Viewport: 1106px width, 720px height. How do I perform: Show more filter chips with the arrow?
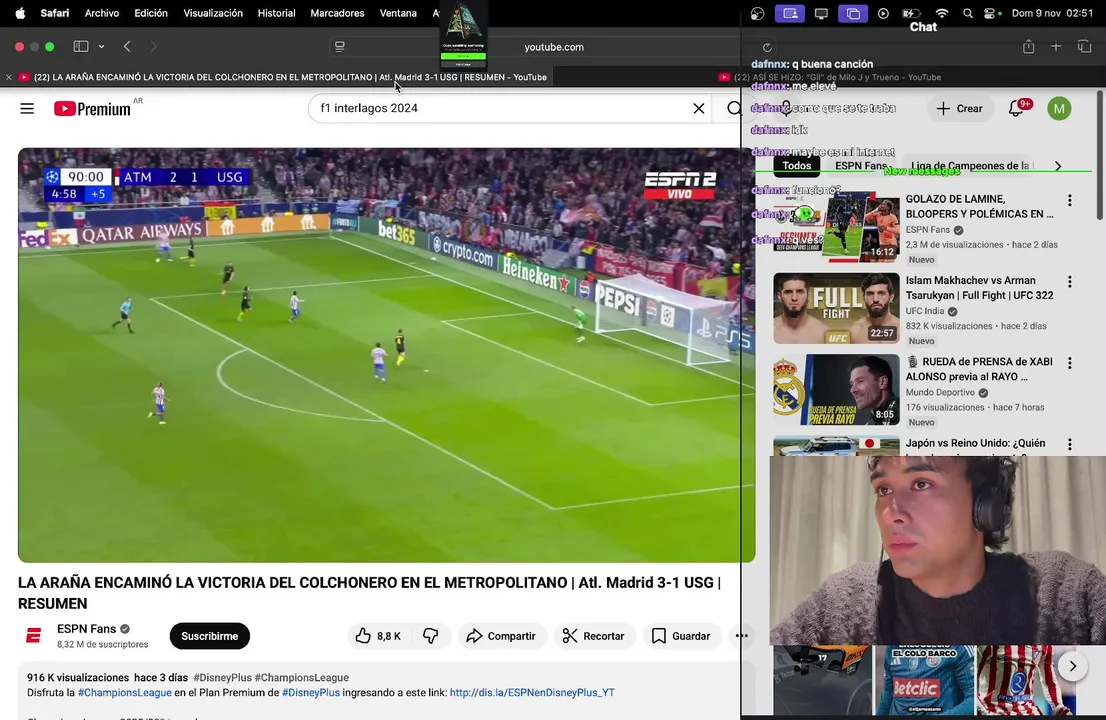(1057, 166)
